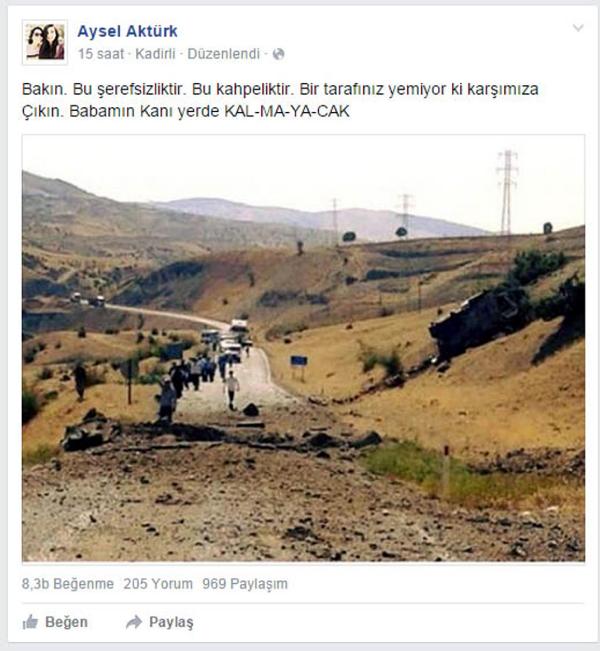Show the 8,3b Beğenme likes list
Screen dimensions: 600x651
[x=68, y=584]
